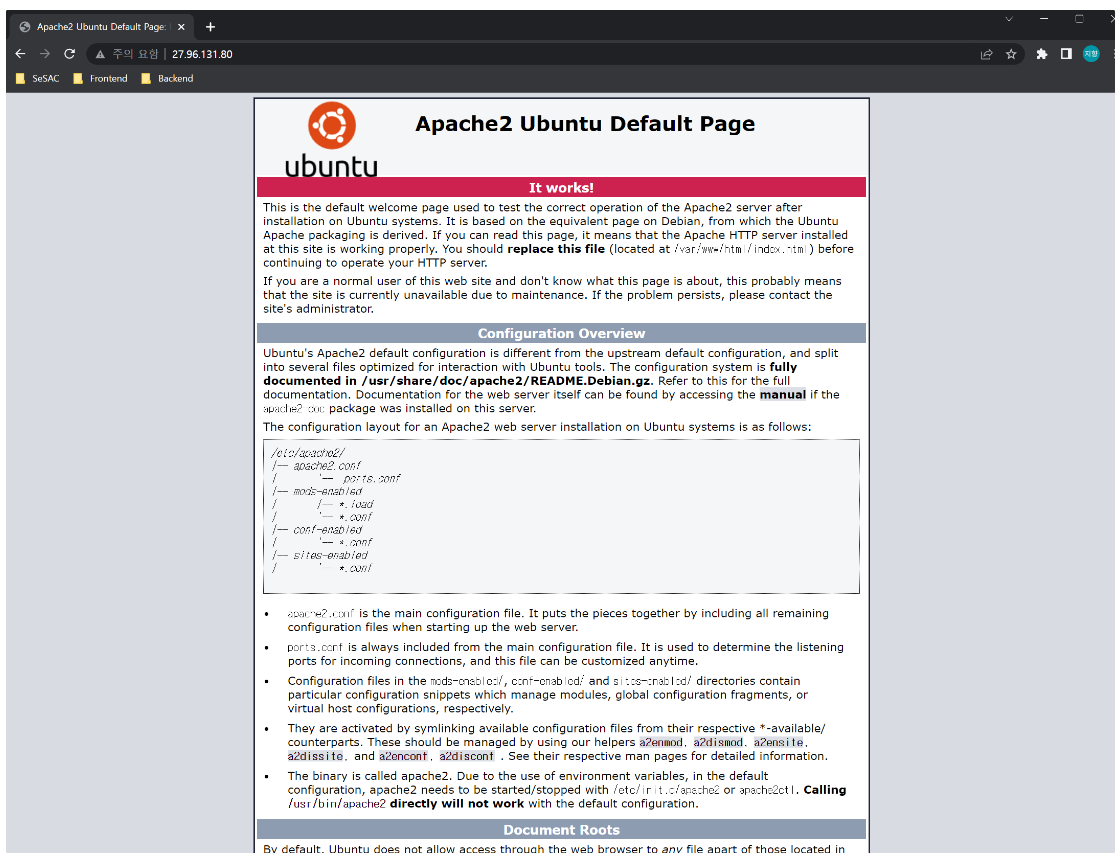Click the a2dissite helper name
Screen dimensions: 1120x860
tap(316, 756)
